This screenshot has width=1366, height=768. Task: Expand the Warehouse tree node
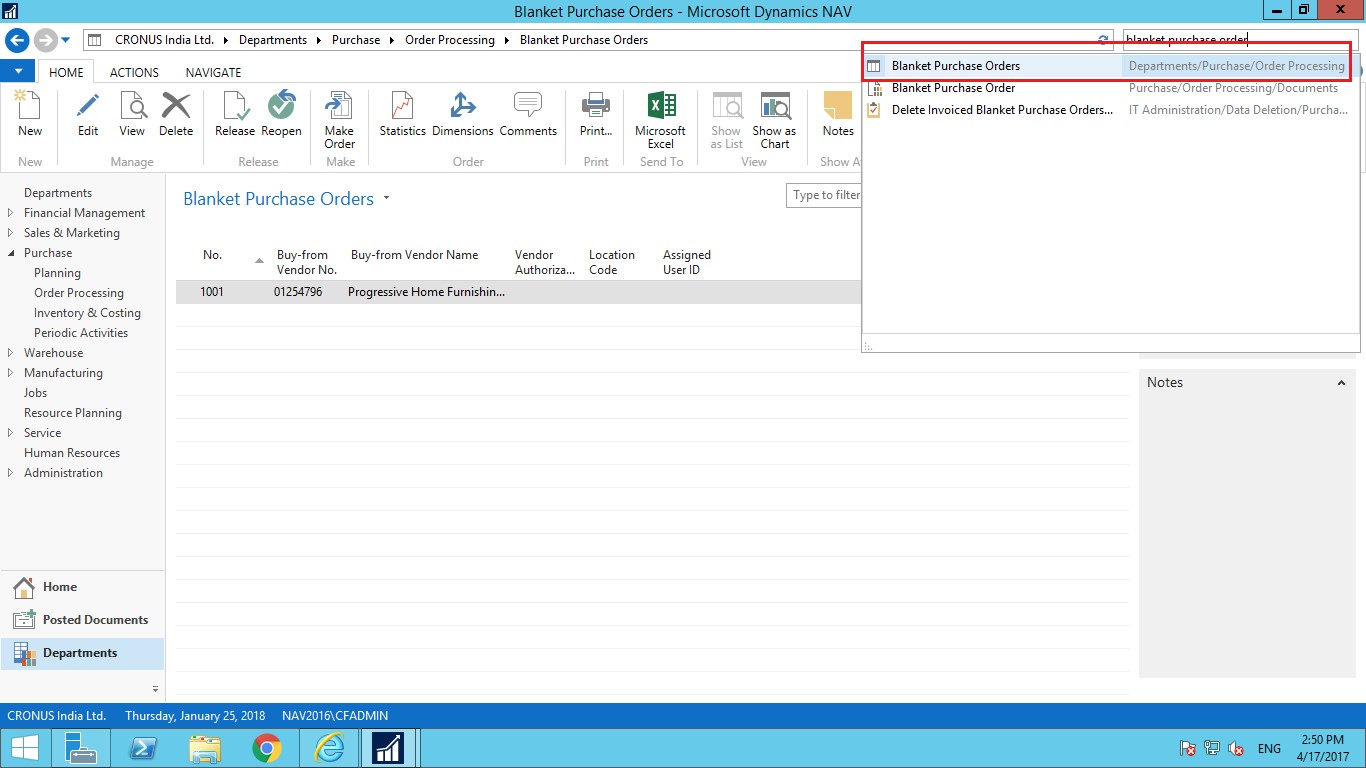10,353
